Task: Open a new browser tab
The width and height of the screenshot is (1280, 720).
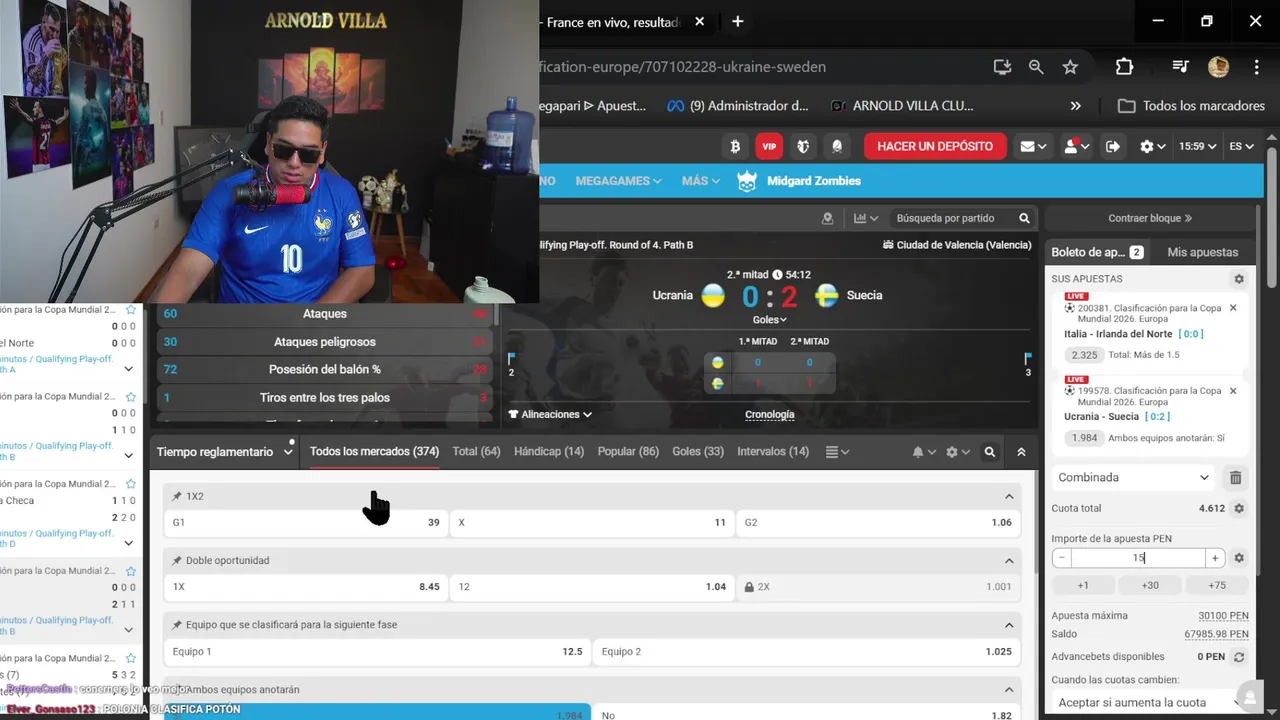Action: point(738,21)
